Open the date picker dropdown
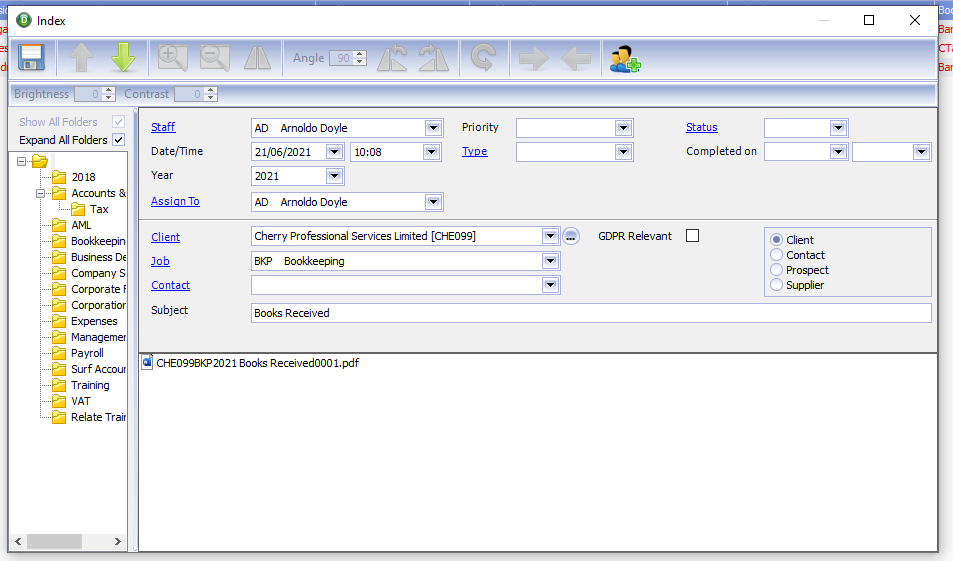This screenshot has height=561, width=953. click(x=334, y=152)
